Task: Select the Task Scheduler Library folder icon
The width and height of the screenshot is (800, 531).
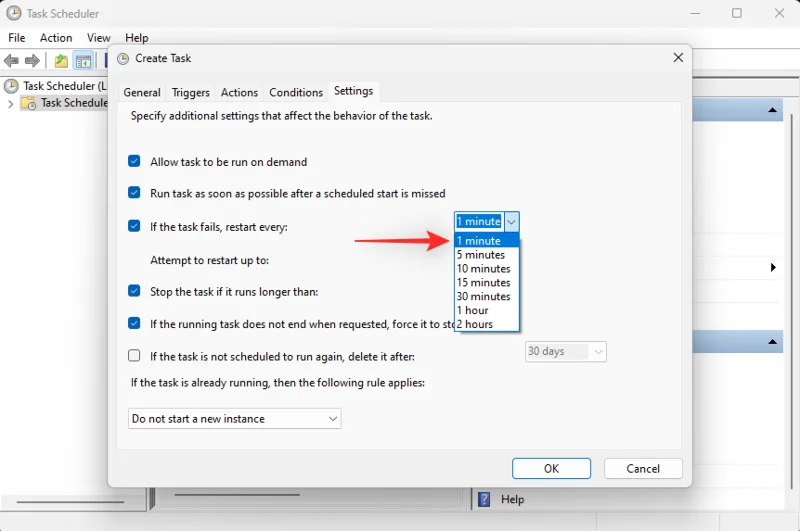Action: click(x=29, y=103)
